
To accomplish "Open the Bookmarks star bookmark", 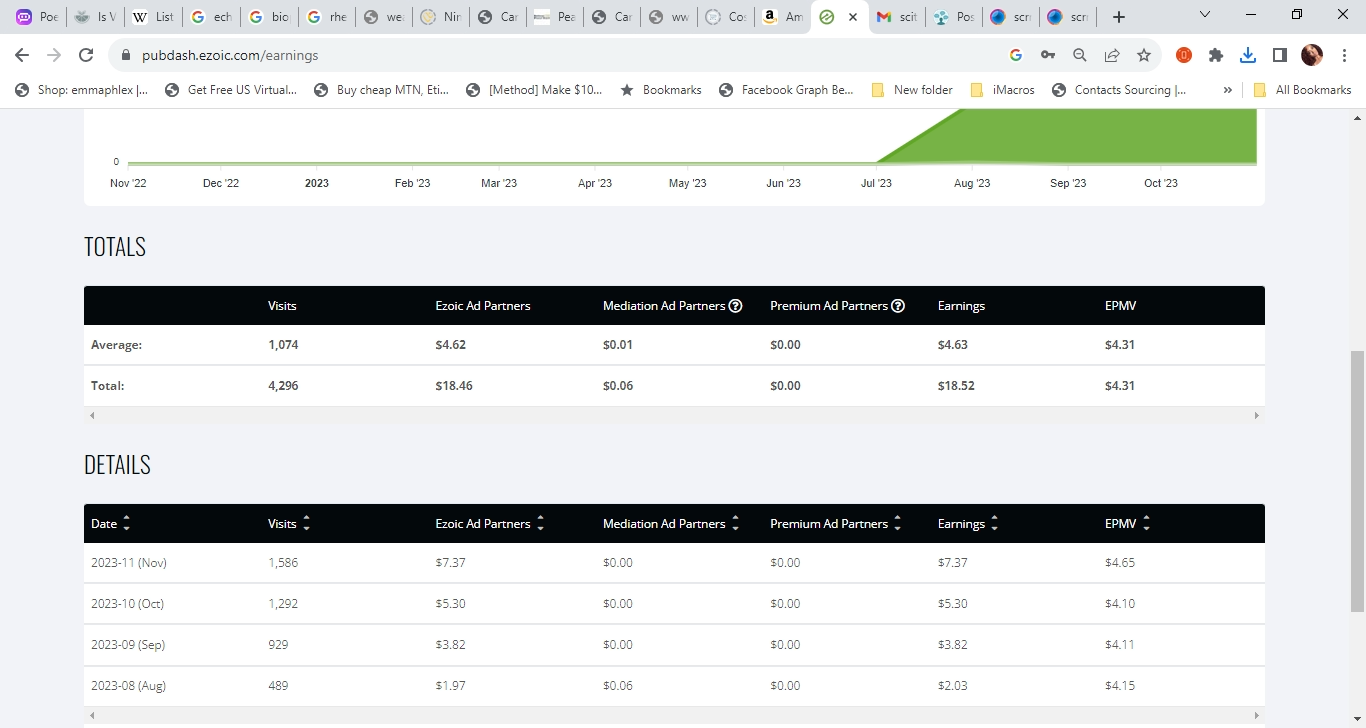I will click(x=661, y=90).
